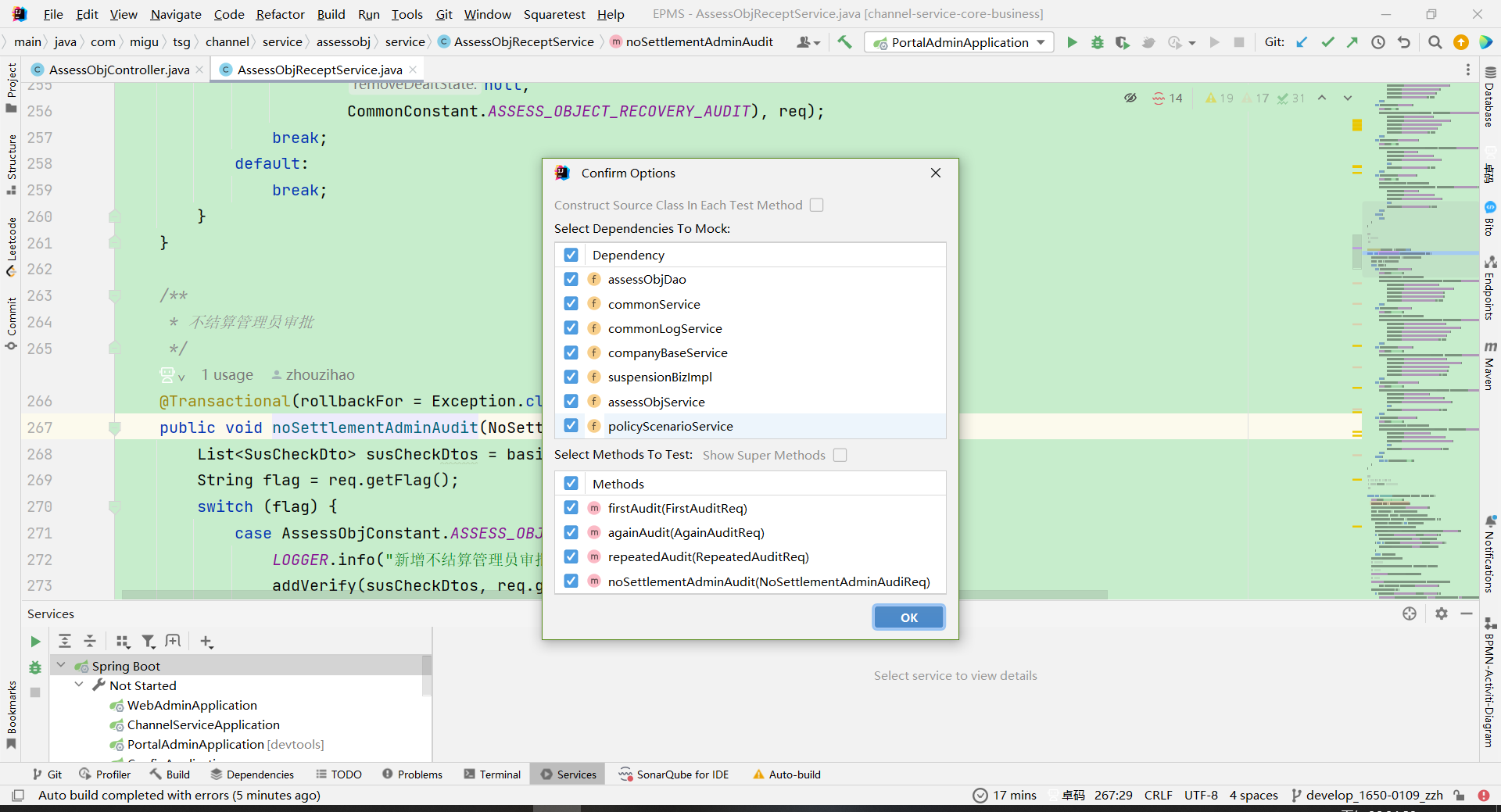Collapse the Not Started tree node

(x=79, y=685)
